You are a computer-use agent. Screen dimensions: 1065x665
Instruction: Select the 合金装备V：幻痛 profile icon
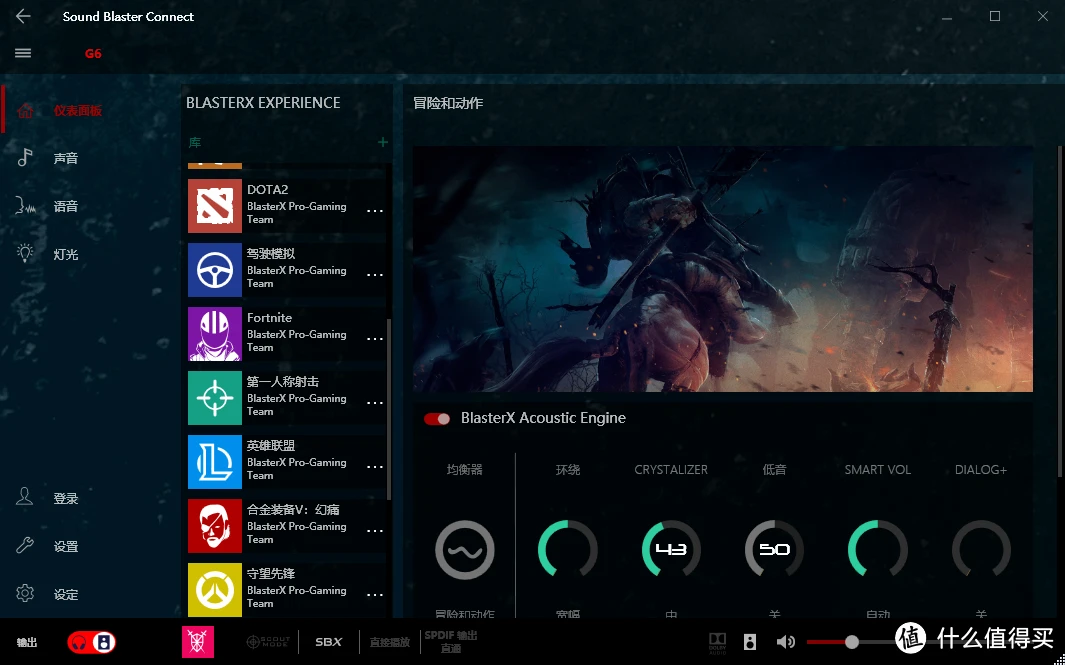[x=215, y=526]
